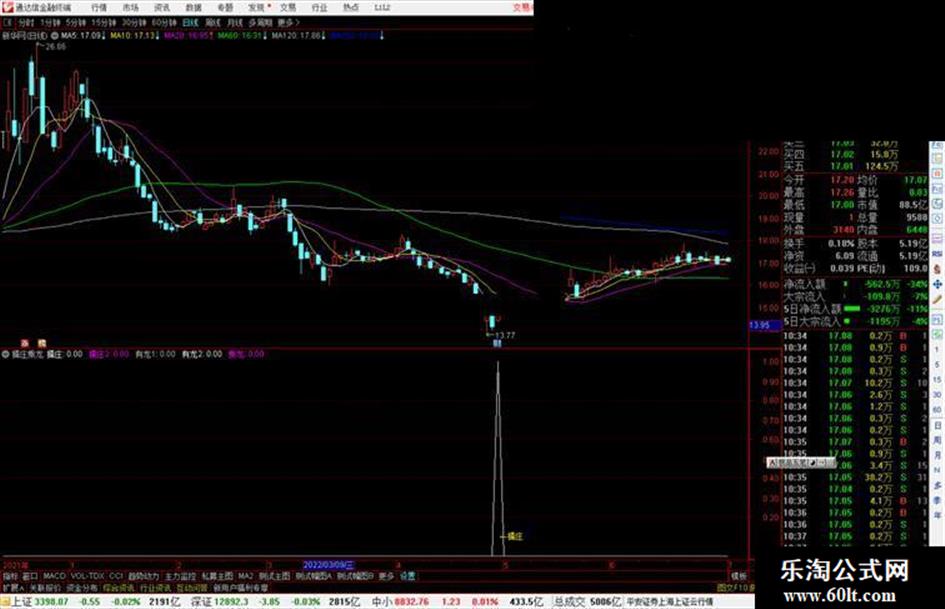
Task: Click the MA10 moving average label
Action: [x=134, y=36]
